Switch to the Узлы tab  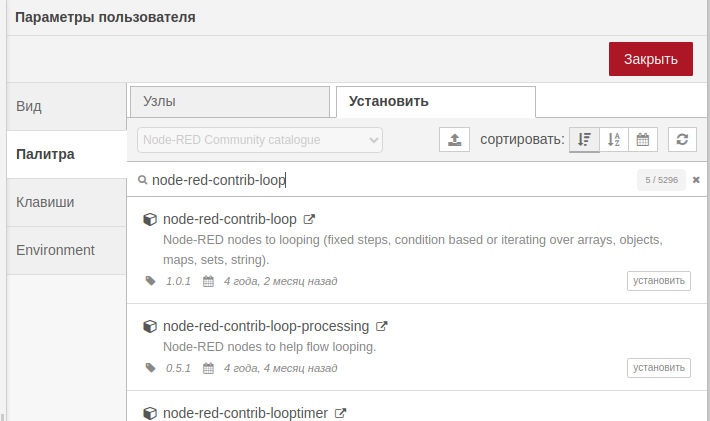click(x=229, y=102)
